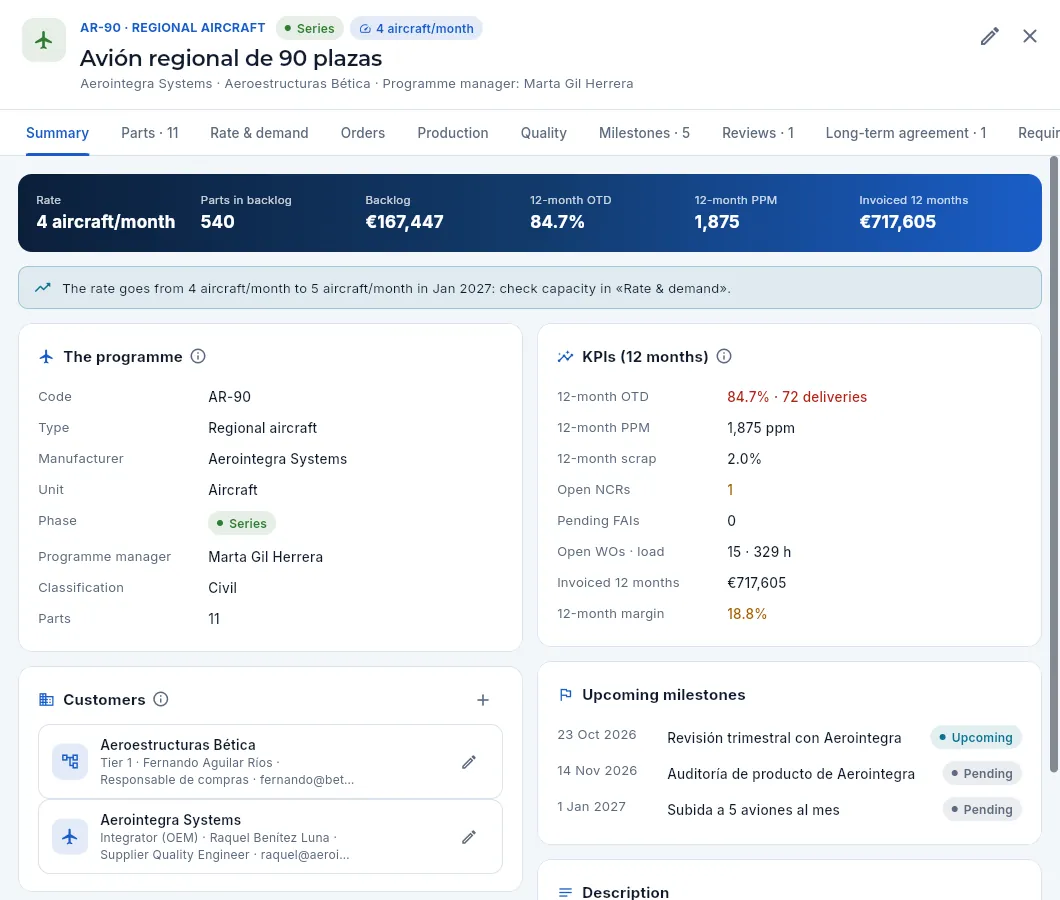Open the Orders tab
Image resolution: width=1060 pixels, height=900 pixels.
click(x=363, y=133)
